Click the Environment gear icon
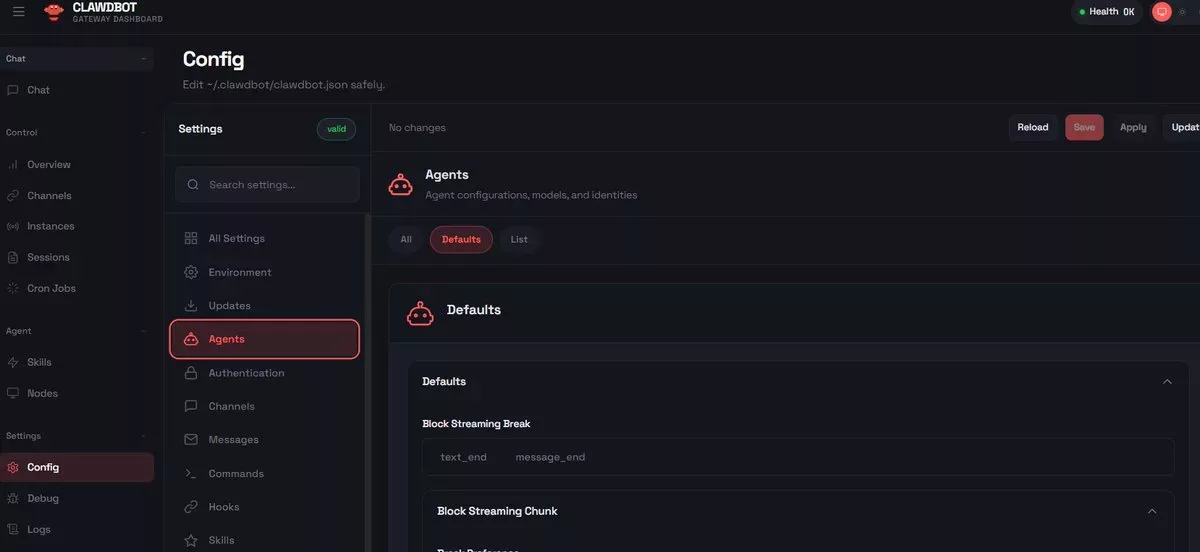 (x=191, y=272)
